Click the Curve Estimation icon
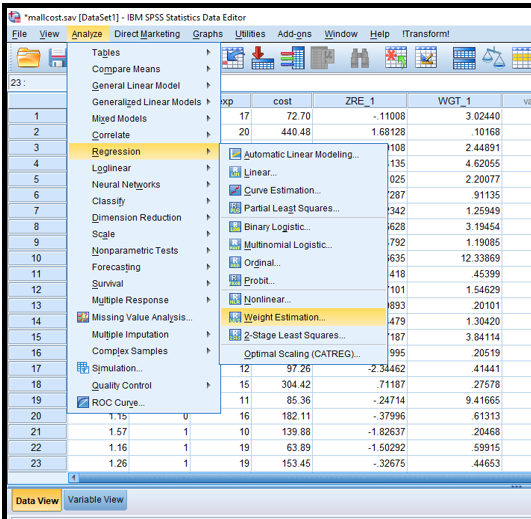Screen dimensions: 531x519 tap(235, 190)
